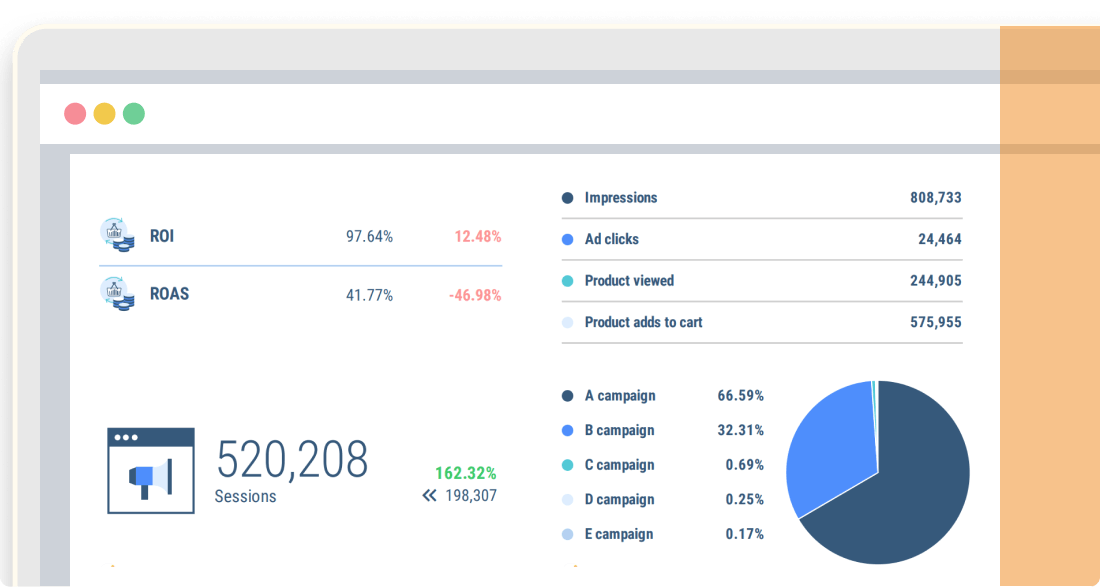Click the red window close dot
This screenshot has height=587, width=1100.
point(75,113)
